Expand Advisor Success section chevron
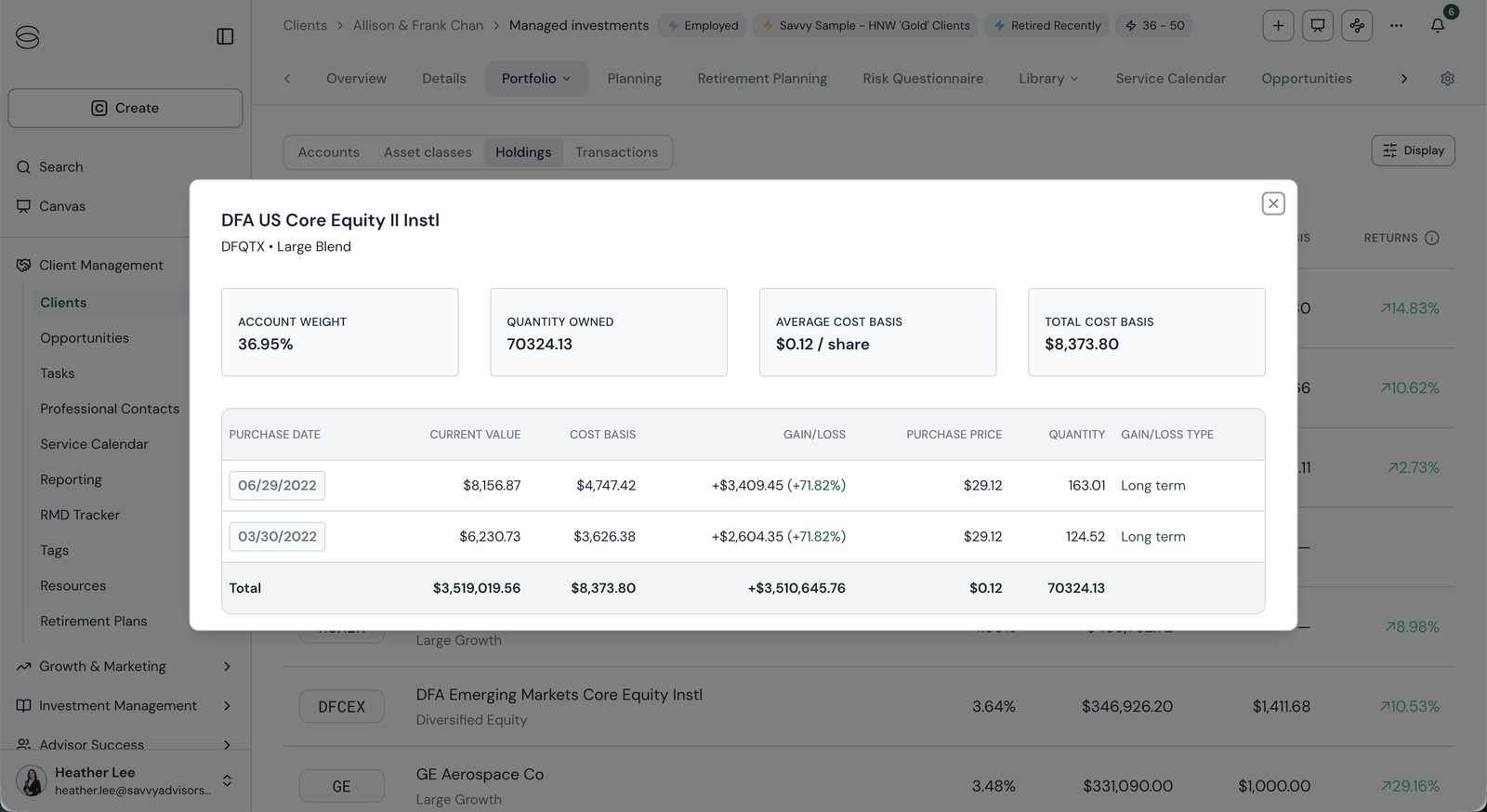1487x812 pixels. [x=227, y=744]
